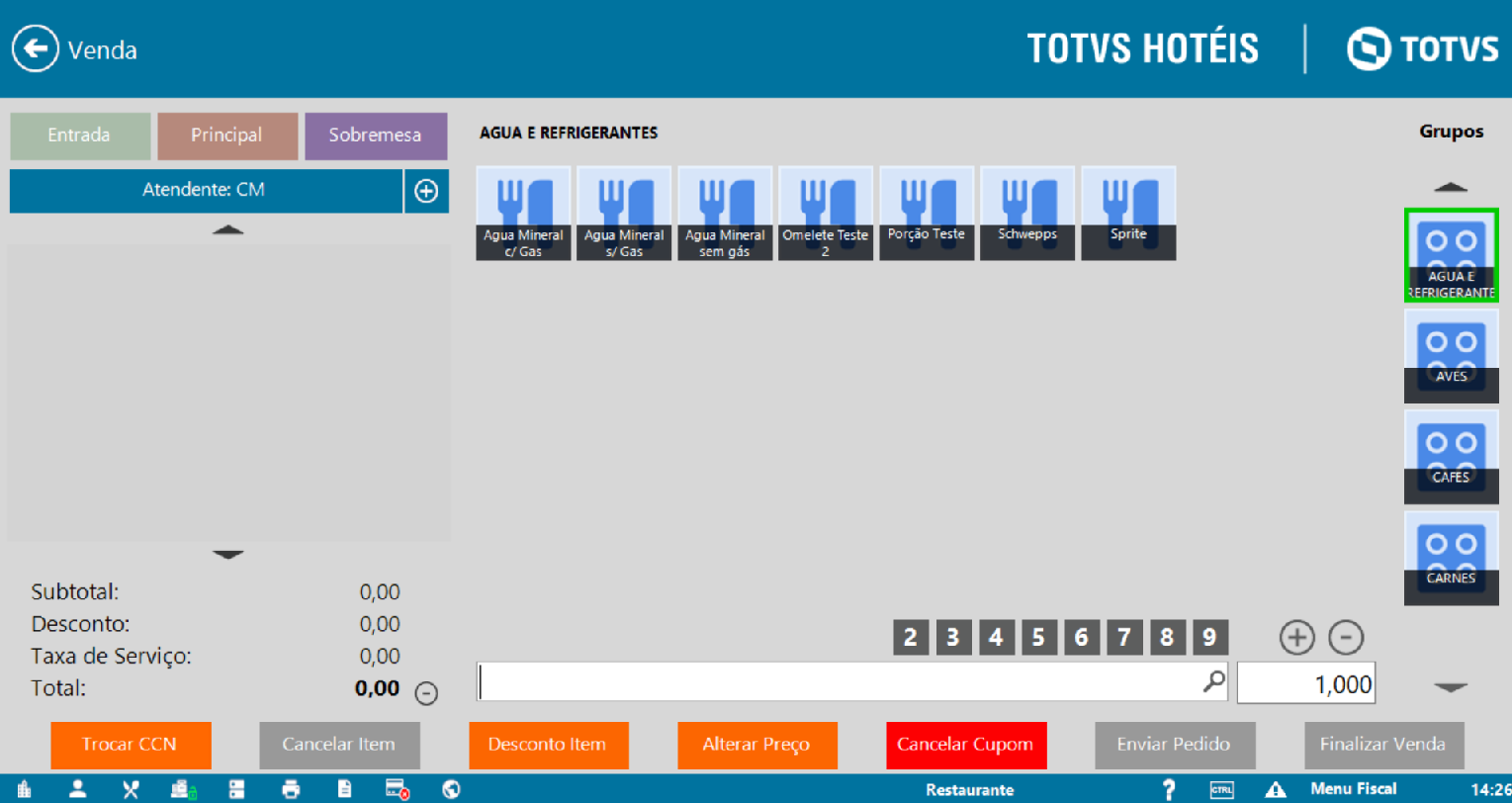1512x804 pixels.
Task: Click the hotel building icon in status bar
Action: (x=25, y=789)
